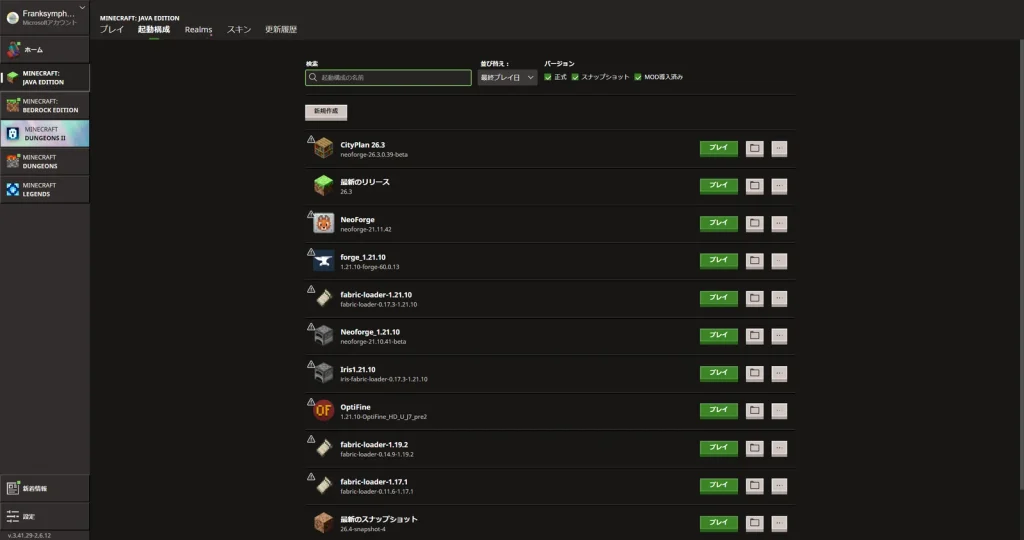
Task: Click the CityPlan 26.3 bookshelf icon
Action: 323,148
